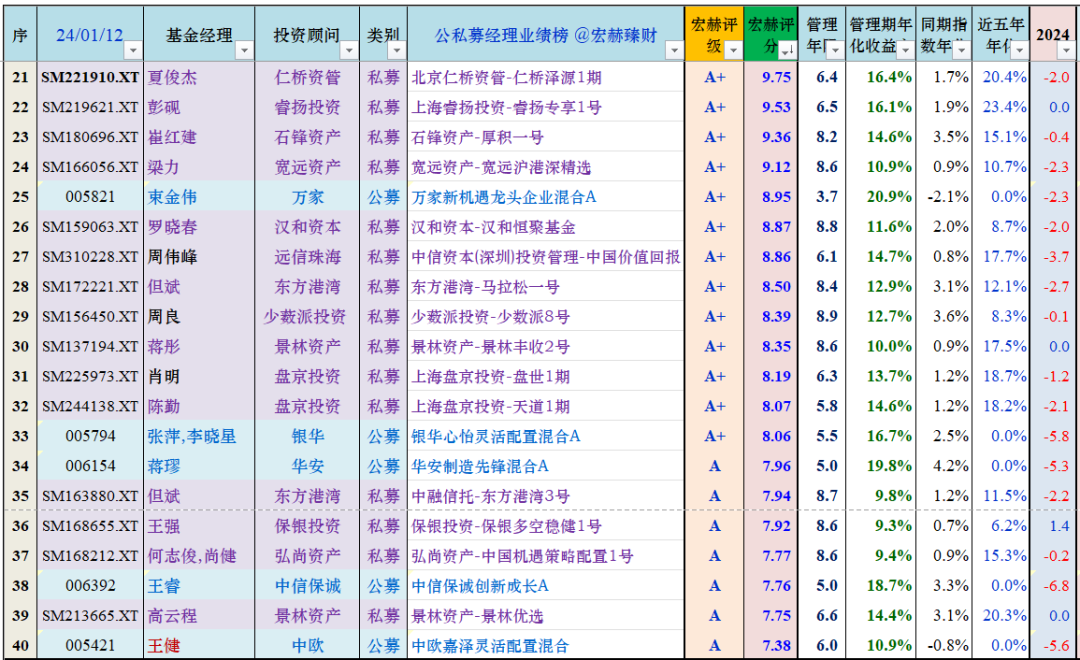Image resolution: width=1080 pixels, height=660 pixels.
Task: Open the 投资顾问 column filter dropdown
Action: tap(349, 50)
